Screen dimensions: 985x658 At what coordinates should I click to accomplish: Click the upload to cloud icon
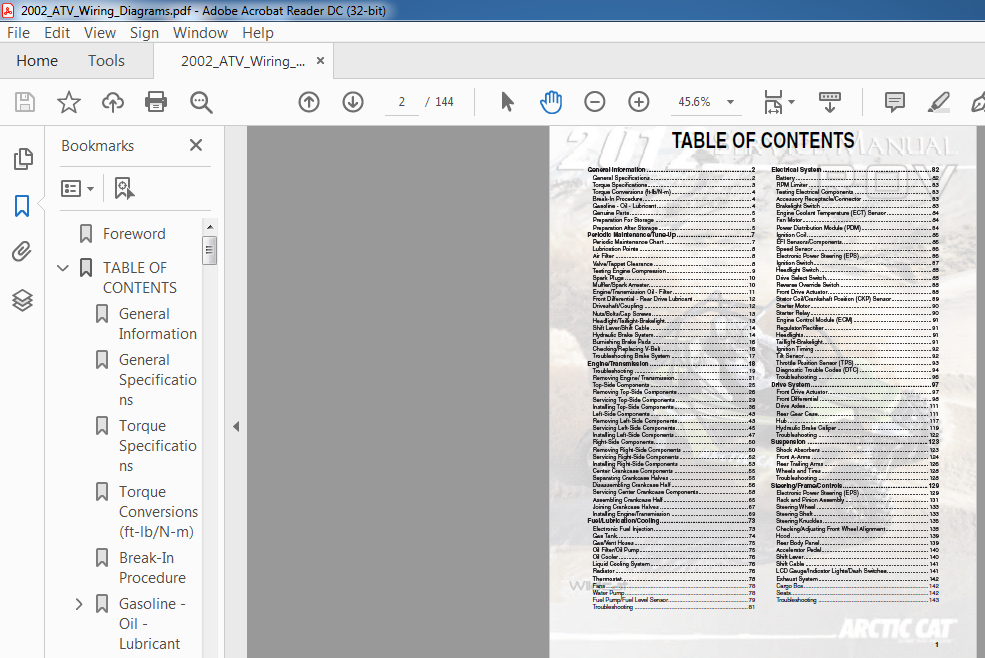click(x=112, y=102)
